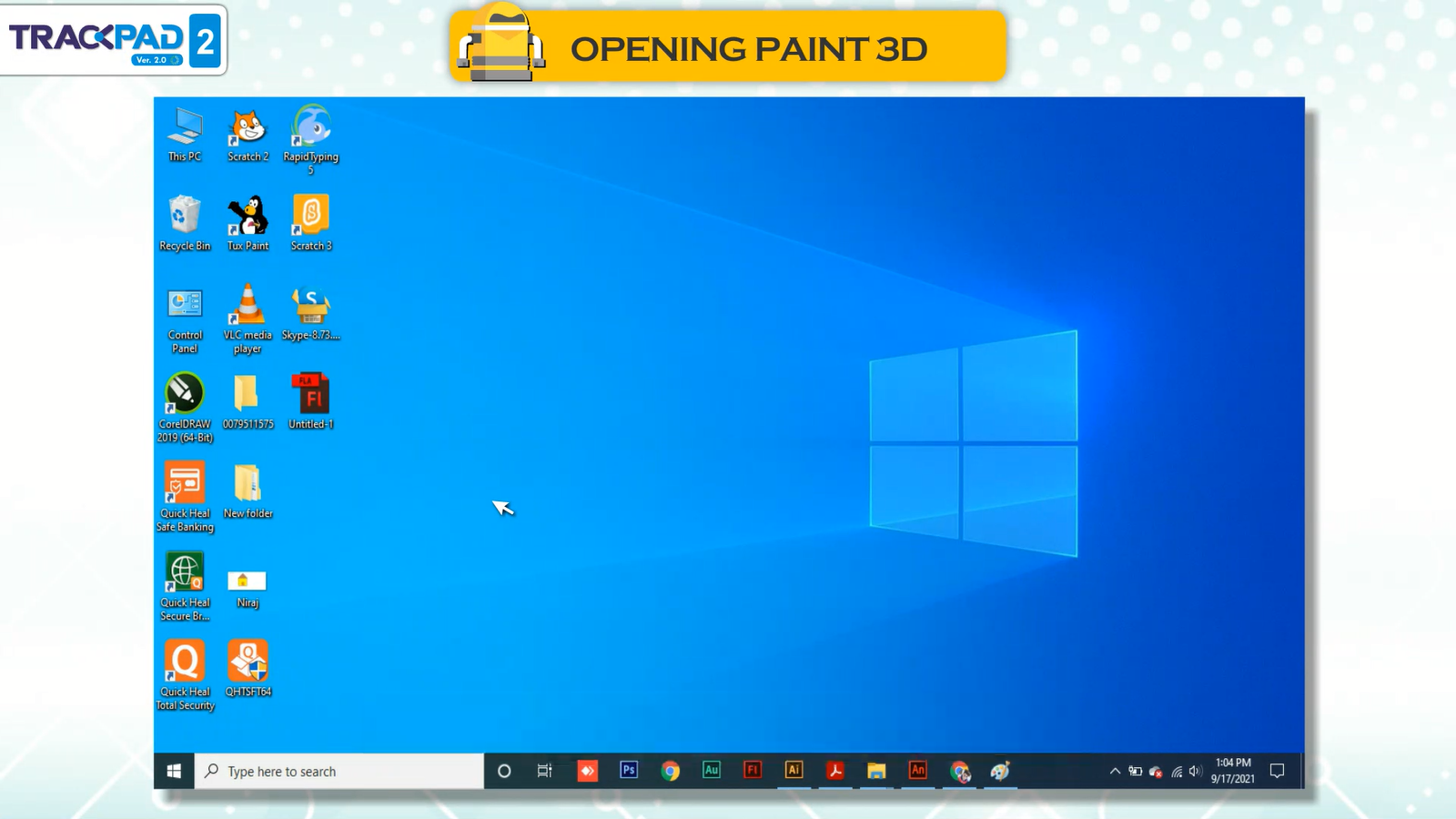Launch Adobe Illustrator from the taskbar
Image resolution: width=1456 pixels, height=819 pixels.
tap(794, 771)
